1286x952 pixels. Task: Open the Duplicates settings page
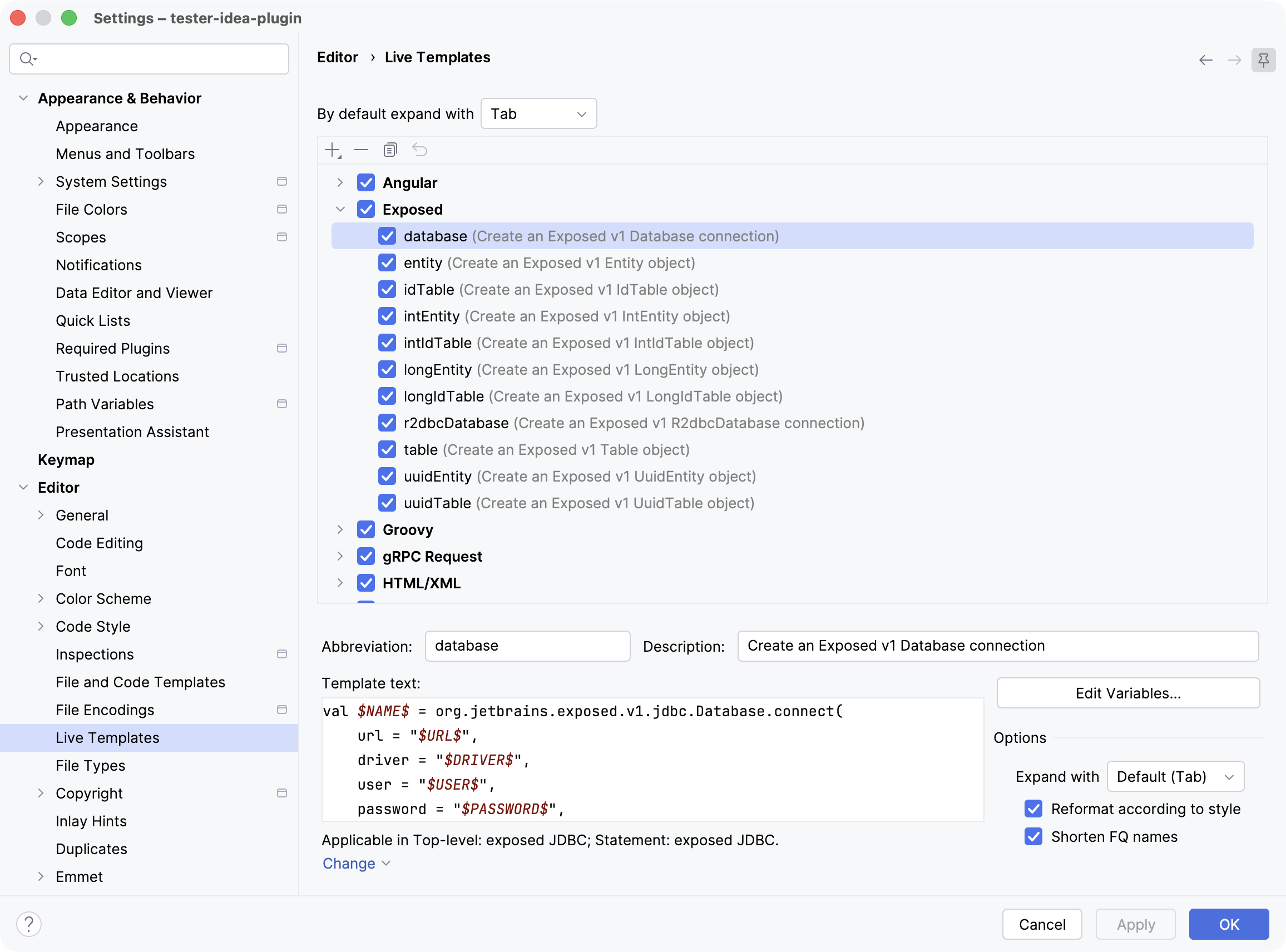[x=91, y=849]
